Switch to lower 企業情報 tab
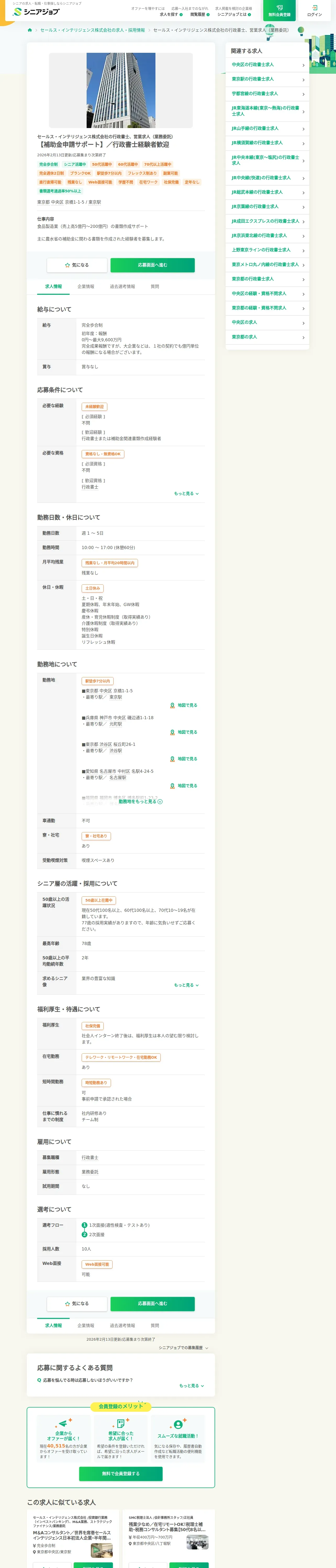The width and height of the screenshot is (336, 1568). pos(86,1326)
